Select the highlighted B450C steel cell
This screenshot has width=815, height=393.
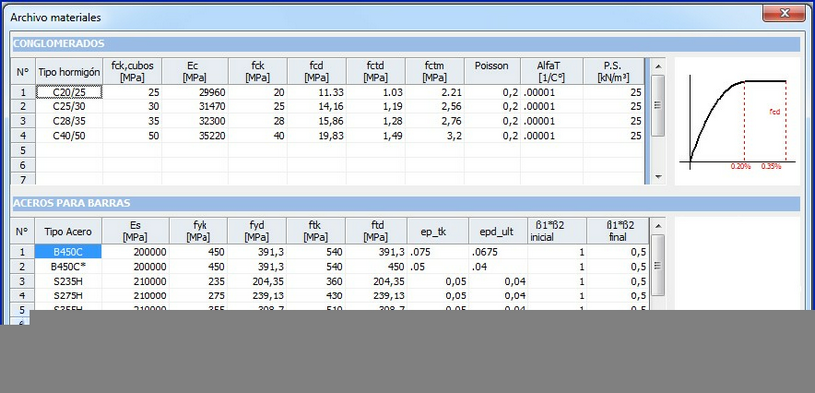[68, 252]
